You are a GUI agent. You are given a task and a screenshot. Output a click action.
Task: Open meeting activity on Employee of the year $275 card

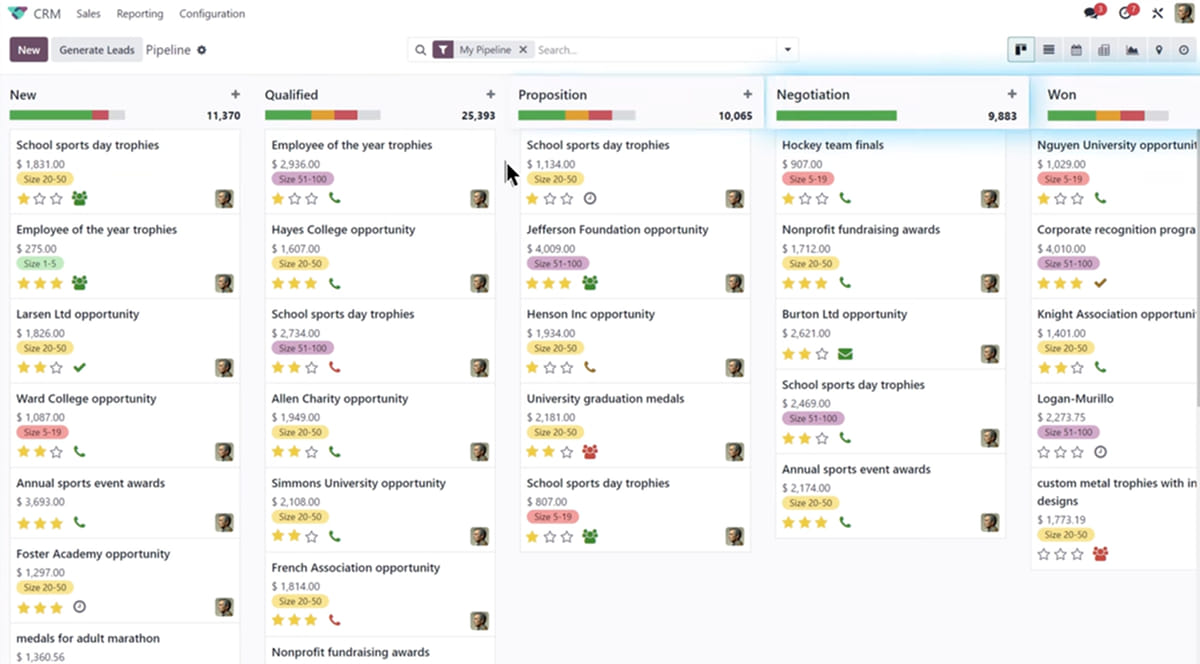79,283
